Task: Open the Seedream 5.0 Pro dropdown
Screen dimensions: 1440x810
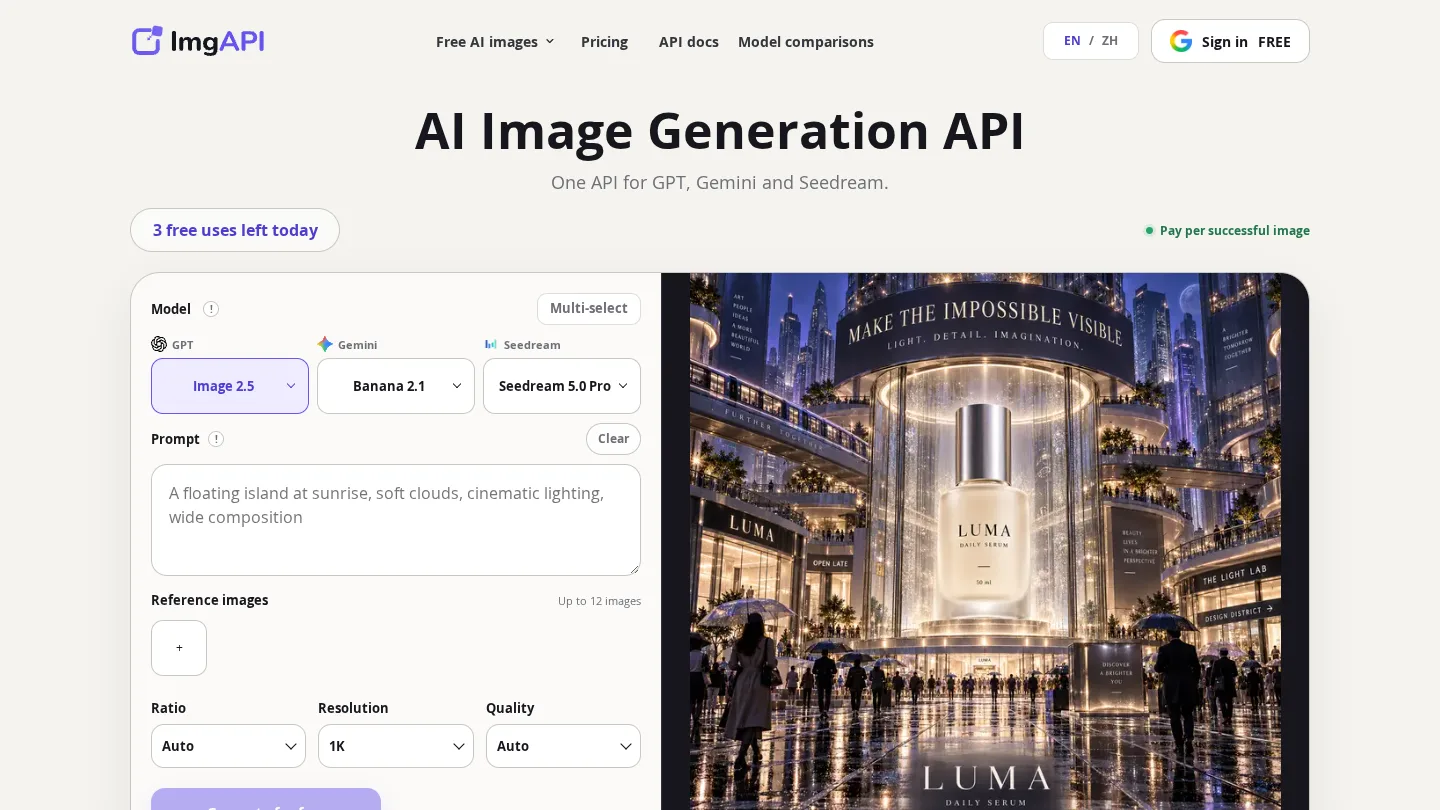Action: (x=562, y=386)
